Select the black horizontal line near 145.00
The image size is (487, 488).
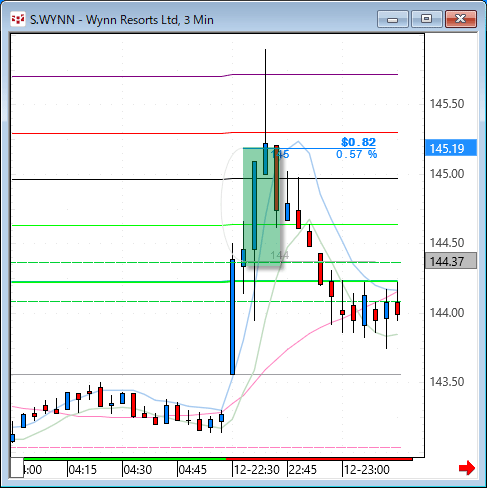point(205,179)
